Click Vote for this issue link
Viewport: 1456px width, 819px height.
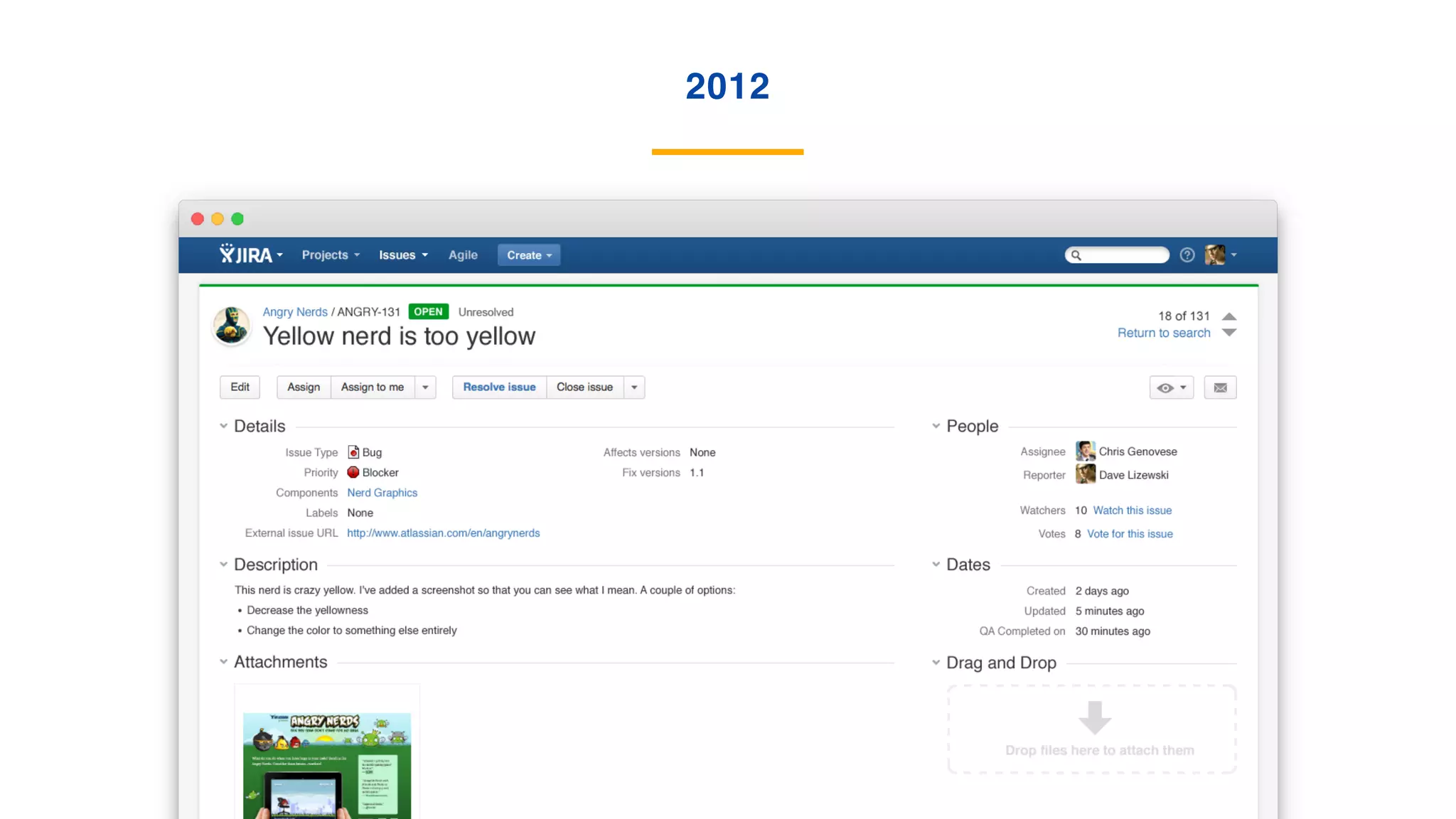coord(1130,534)
